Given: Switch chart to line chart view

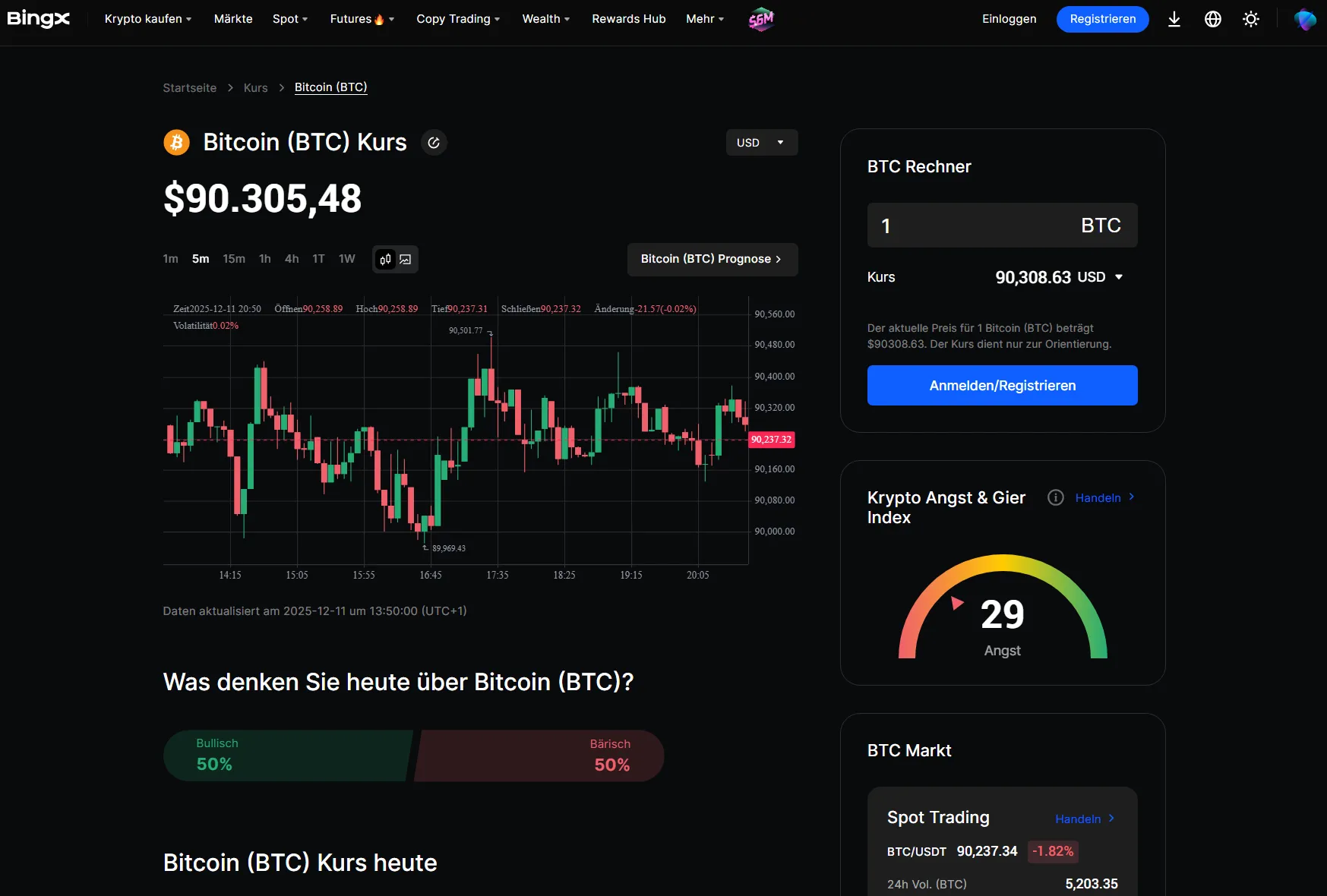Looking at the screenshot, I should (x=406, y=259).
